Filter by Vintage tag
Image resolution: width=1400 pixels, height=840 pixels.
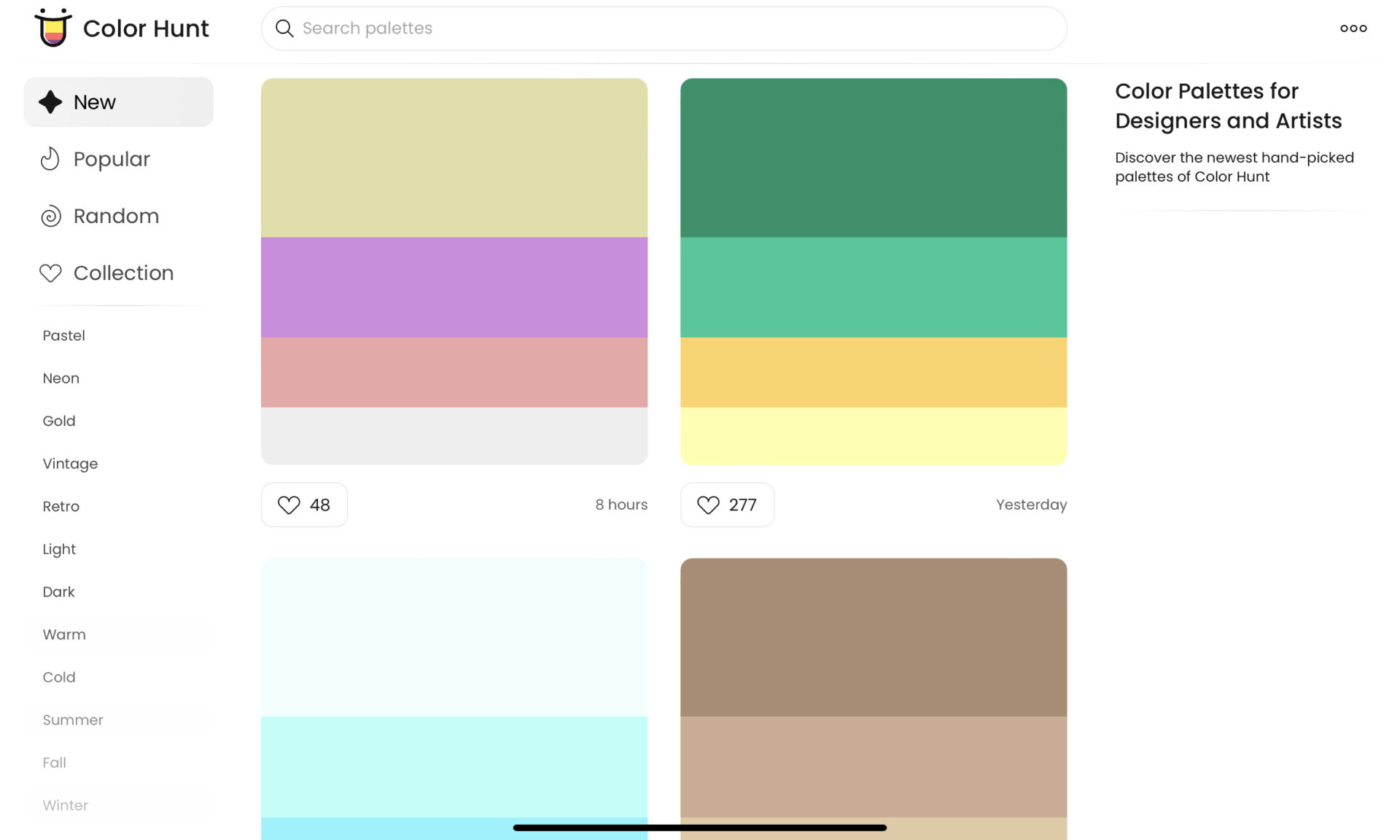70,464
